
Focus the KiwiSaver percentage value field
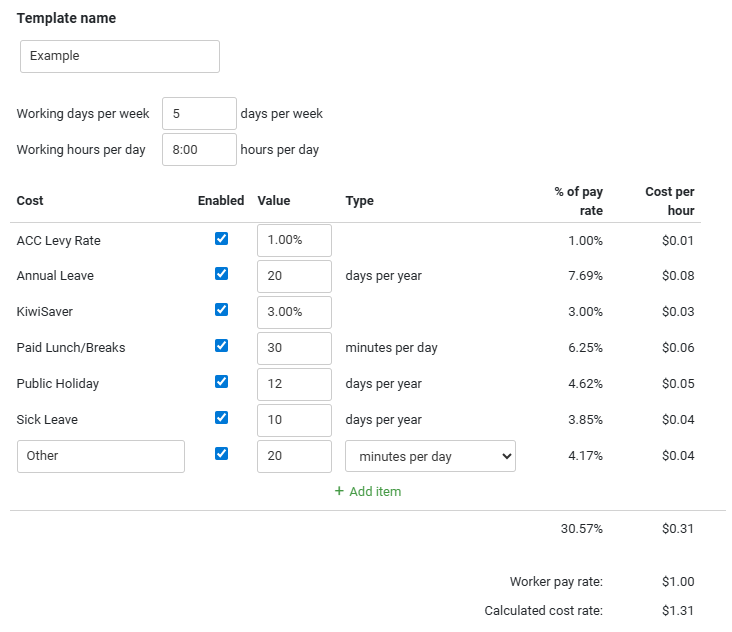coord(294,312)
